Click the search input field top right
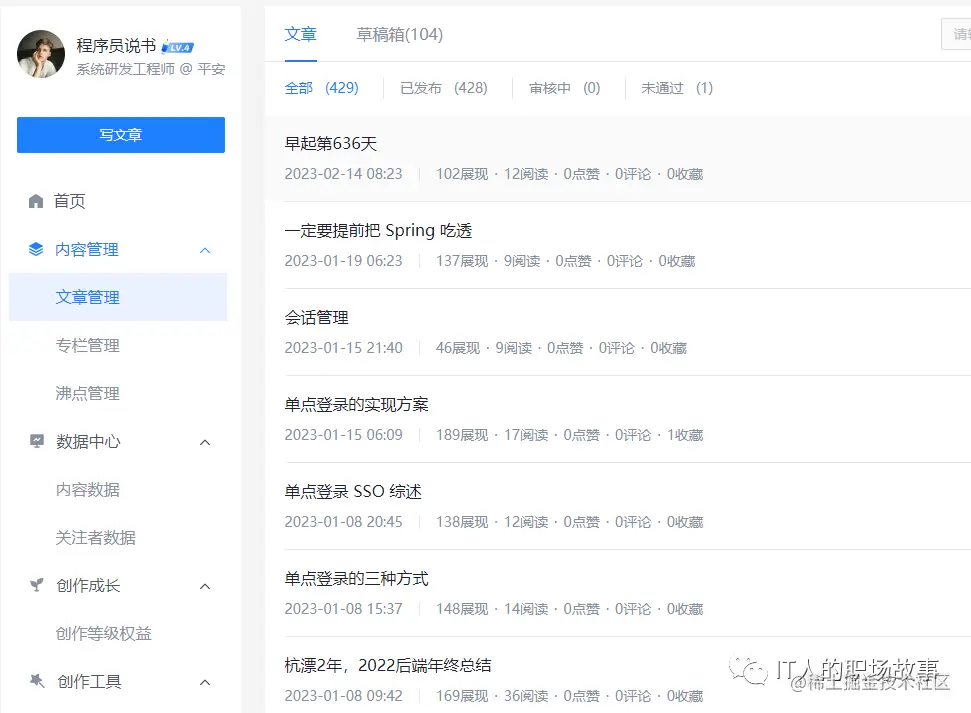Screen dimensions: 971x713 coord(958,34)
